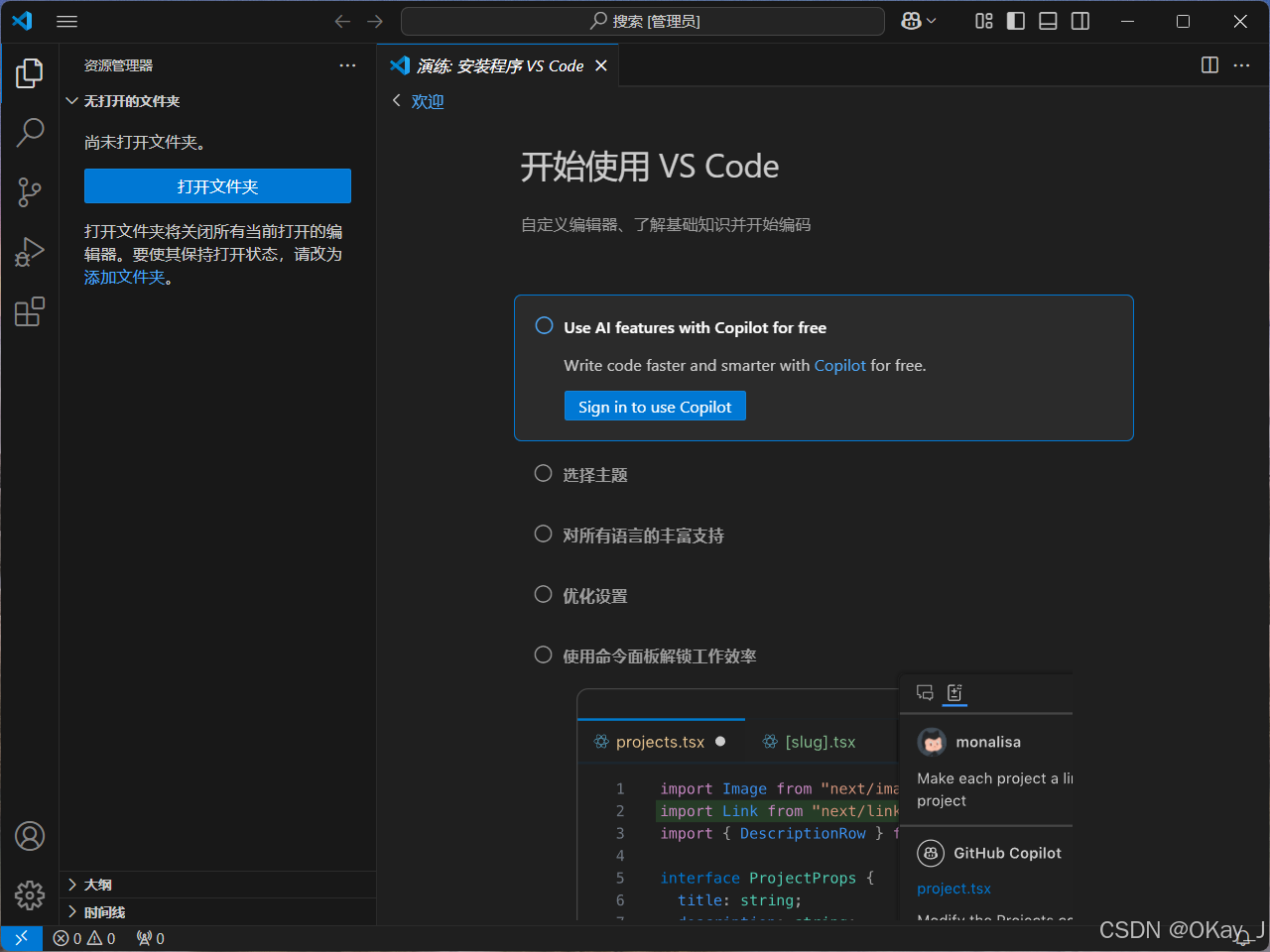Open the Source Control view
This screenshot has width=1270, height=952.
[x=30, y=192]
